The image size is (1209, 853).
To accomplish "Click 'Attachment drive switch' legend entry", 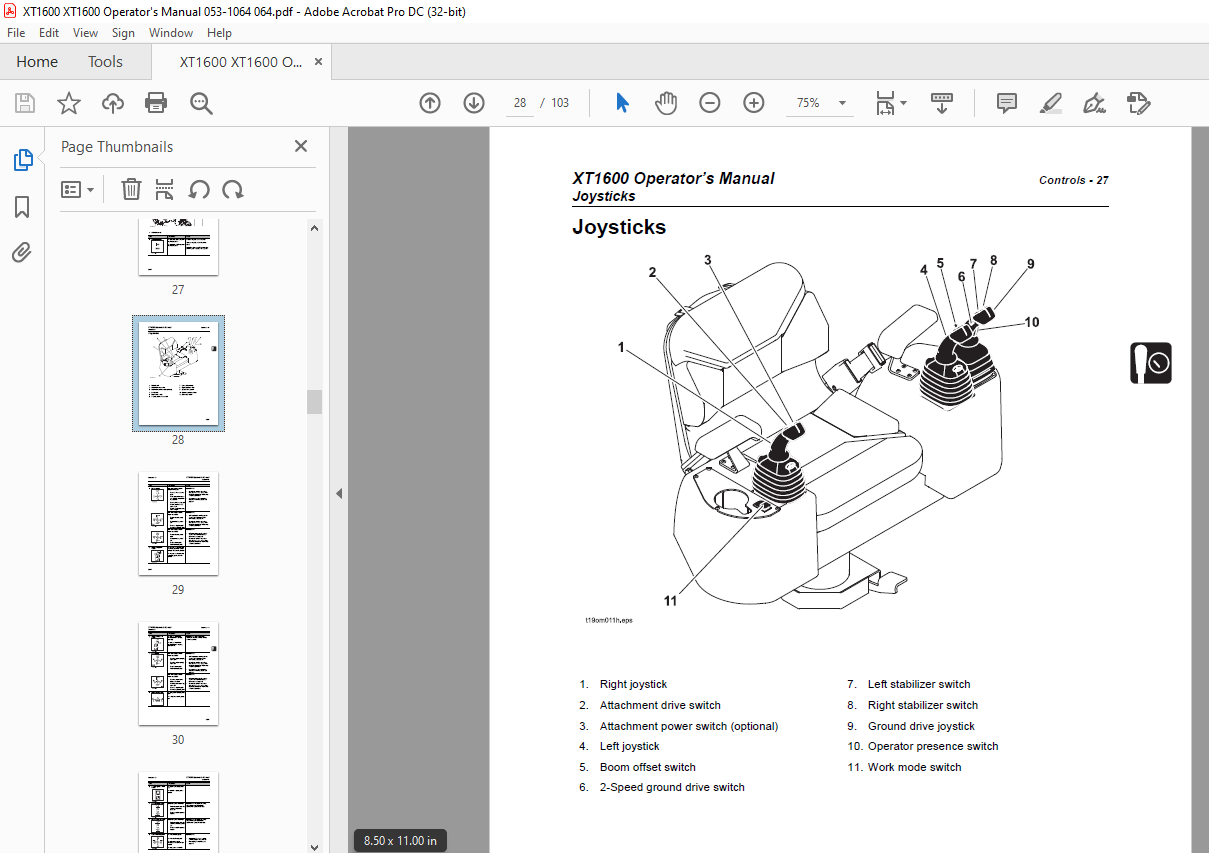I will 660,705.
